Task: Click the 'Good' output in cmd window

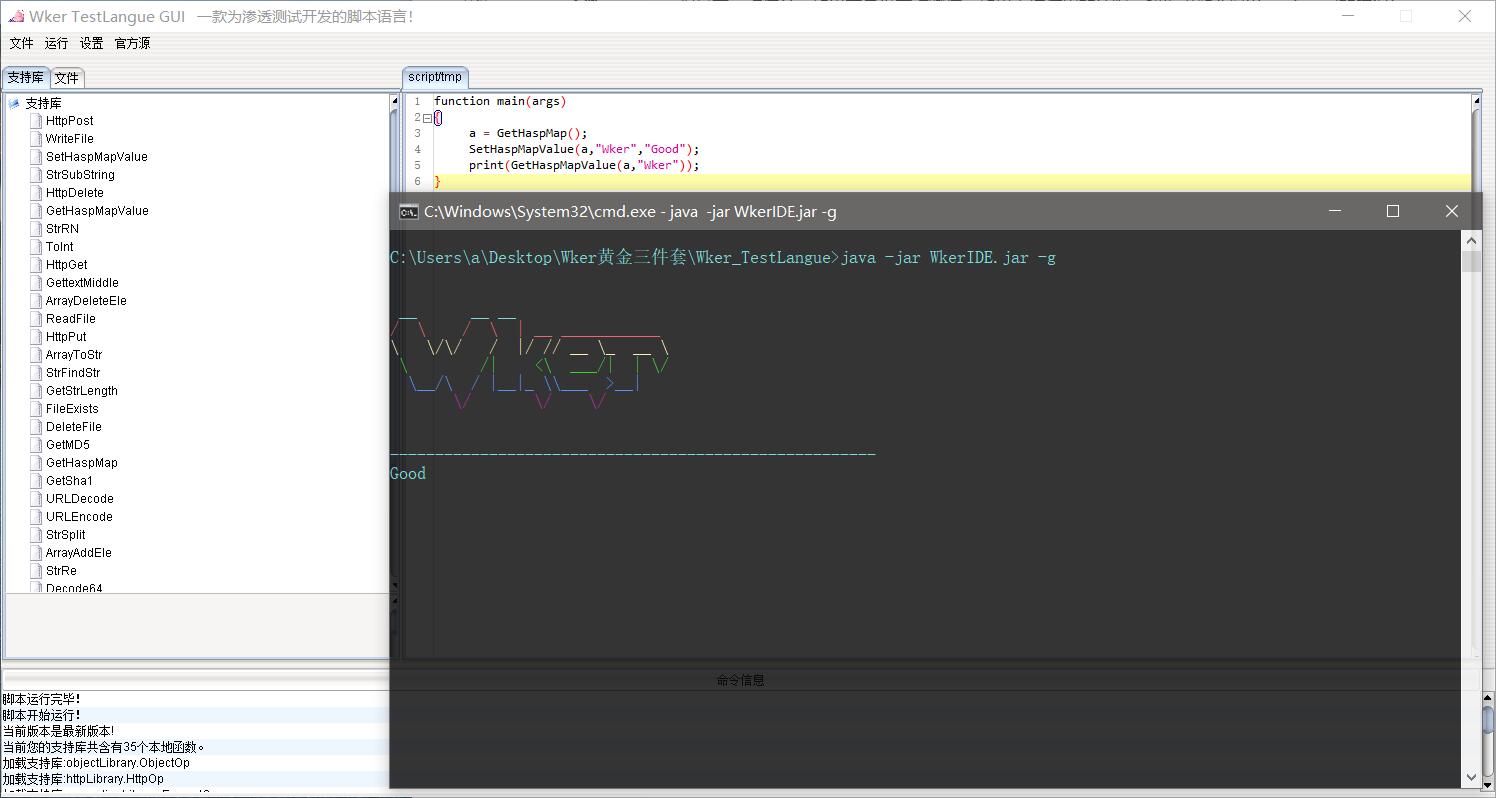Action: 408,473
